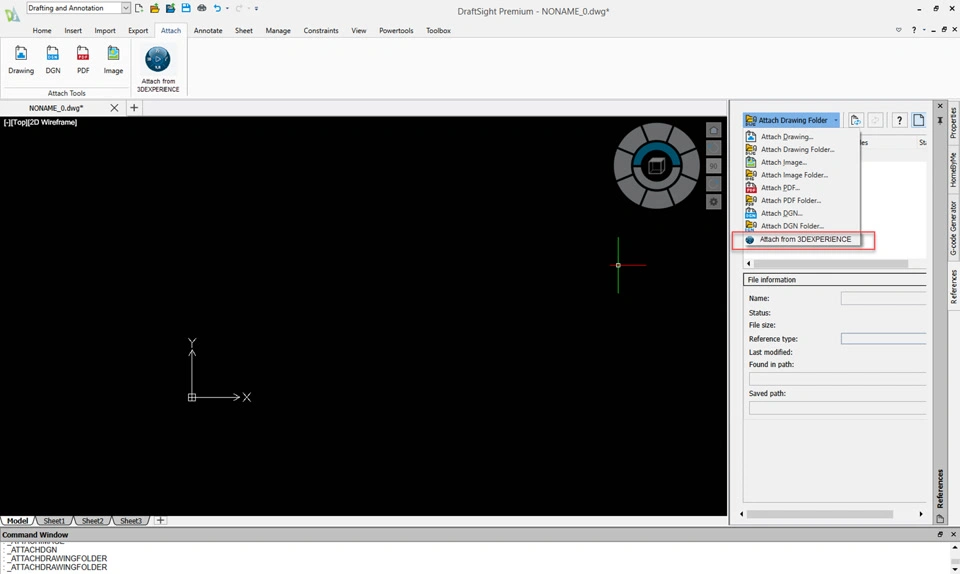960x574 pixels.
Task: Choose Attach from 3DEXPERIENCE menu entry
Action: tap(800, 239)
